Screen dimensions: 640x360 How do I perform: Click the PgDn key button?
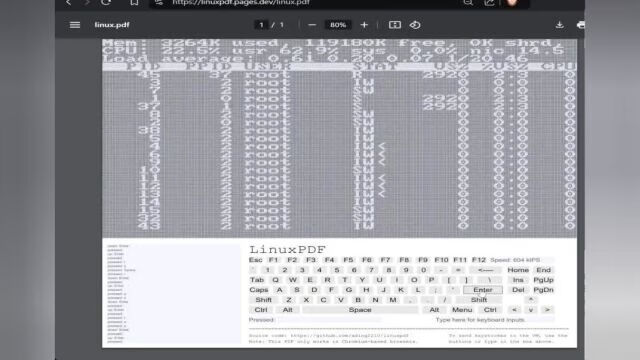coord(543,290)
